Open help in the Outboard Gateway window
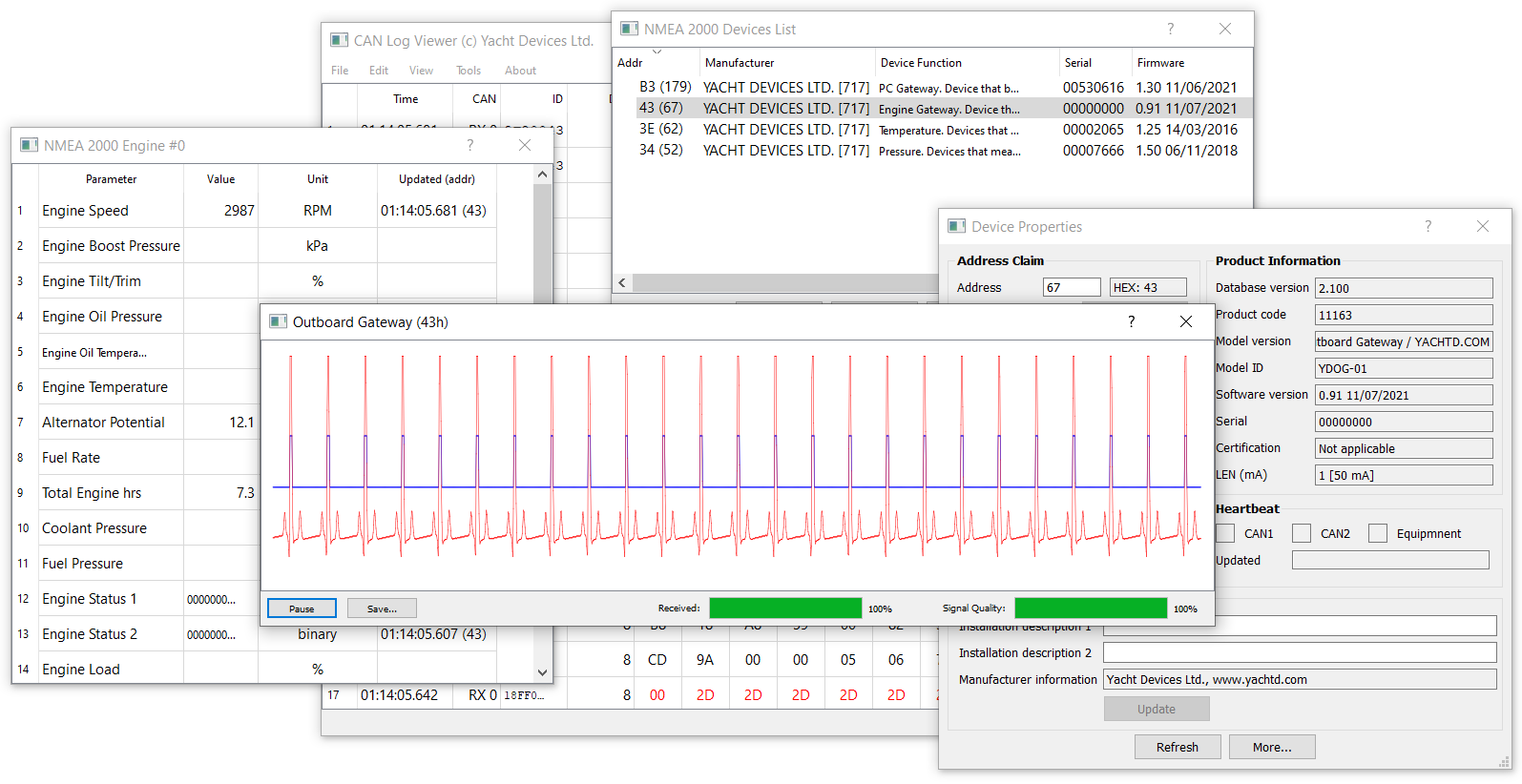1522x784 pixels. pyautogui.click(x=1131, y=321)
